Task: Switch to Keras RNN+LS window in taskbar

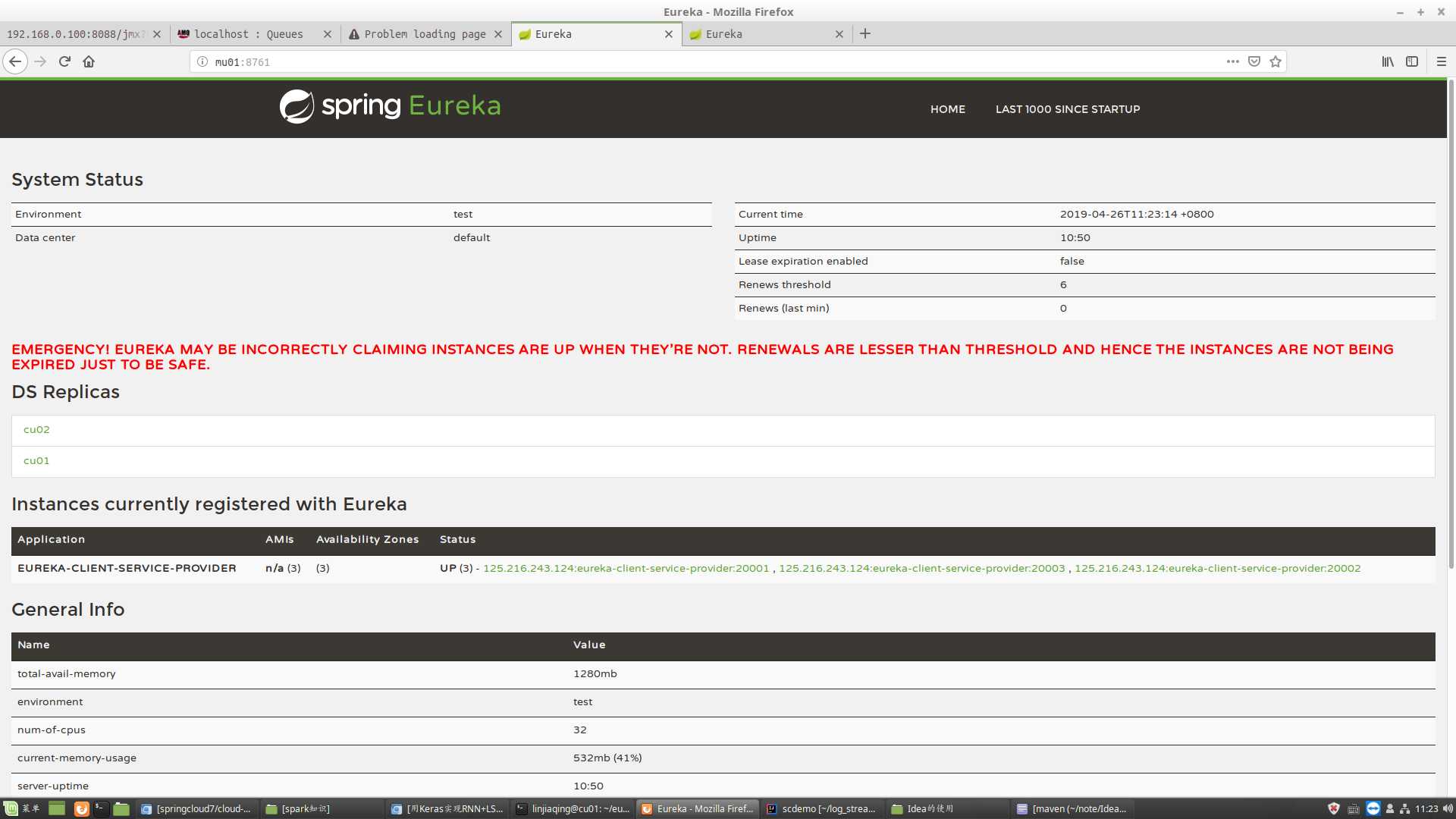Action: pyautogui.click(x=447, y=808)
